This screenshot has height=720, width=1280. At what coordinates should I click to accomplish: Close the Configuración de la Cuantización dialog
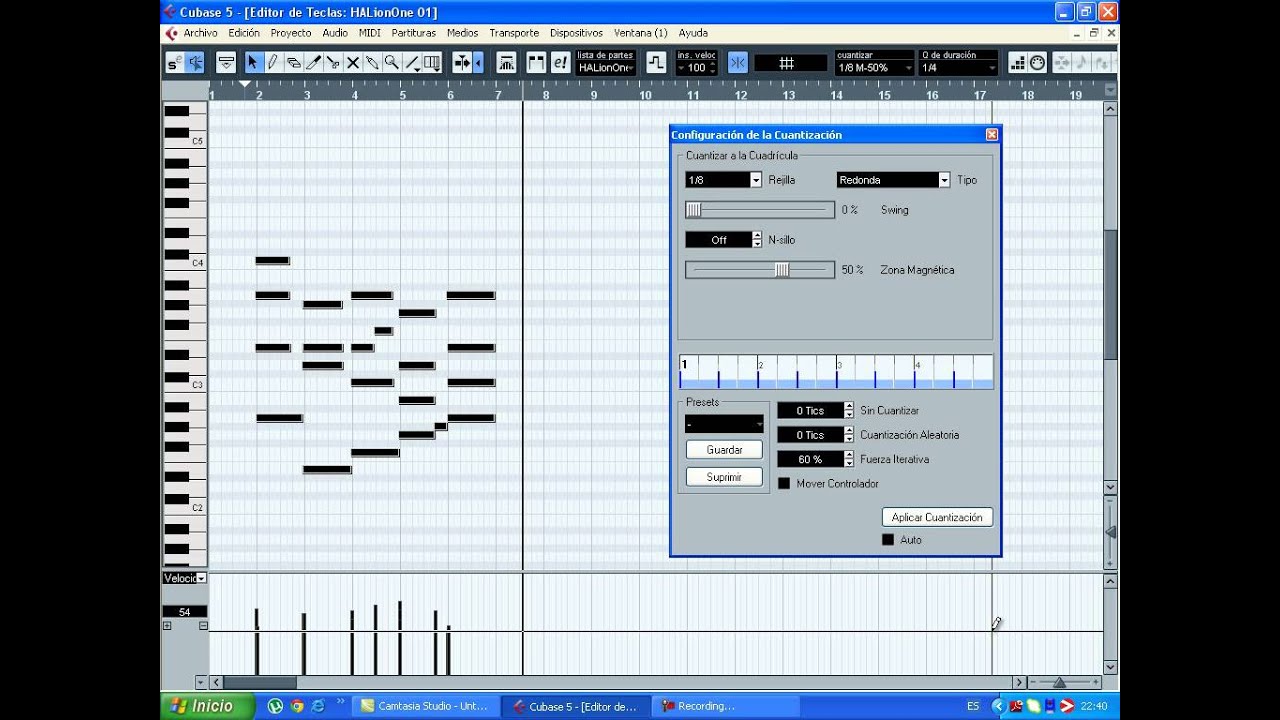click(992, 134)
